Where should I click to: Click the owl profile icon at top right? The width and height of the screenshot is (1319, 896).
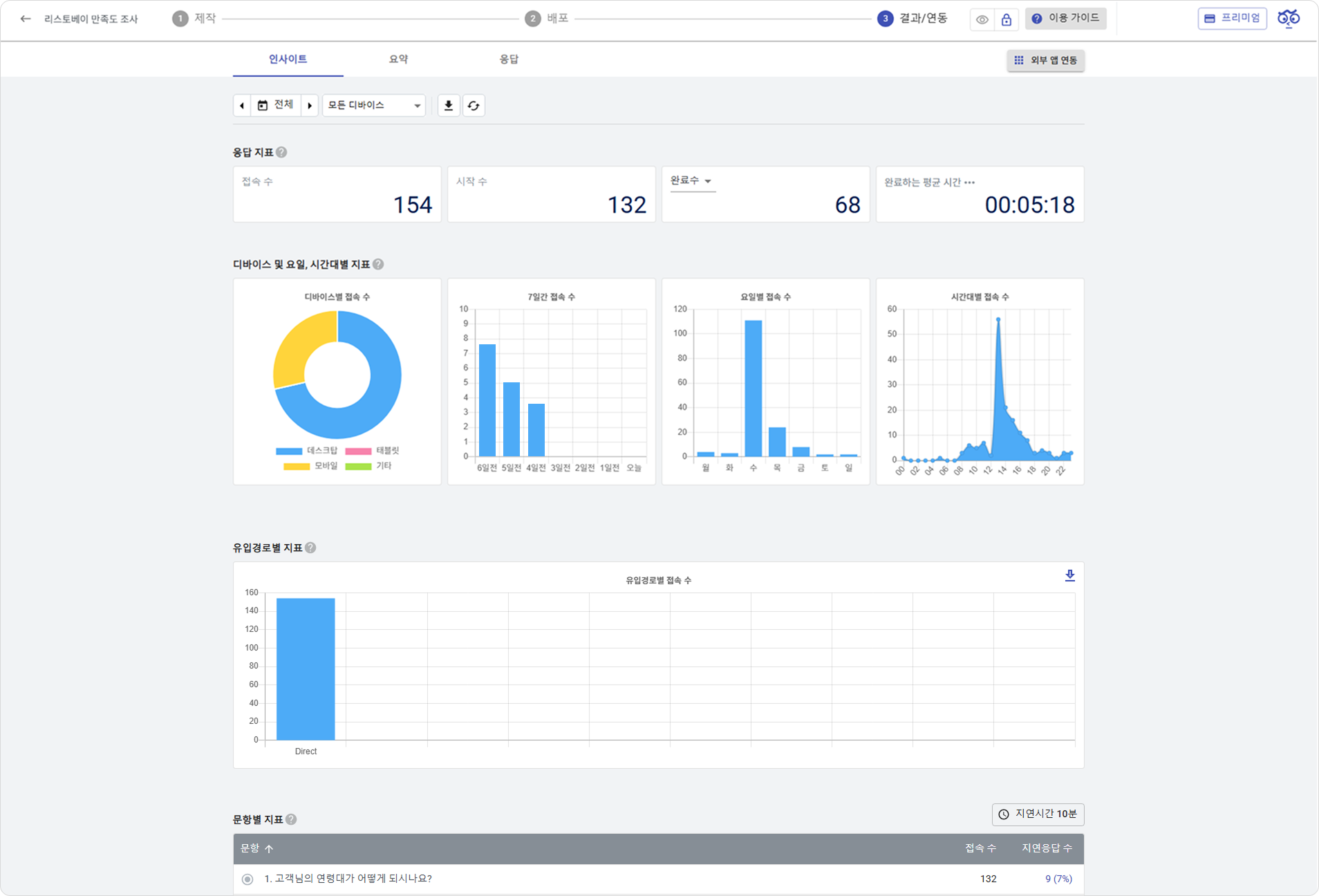[1288, 19]
